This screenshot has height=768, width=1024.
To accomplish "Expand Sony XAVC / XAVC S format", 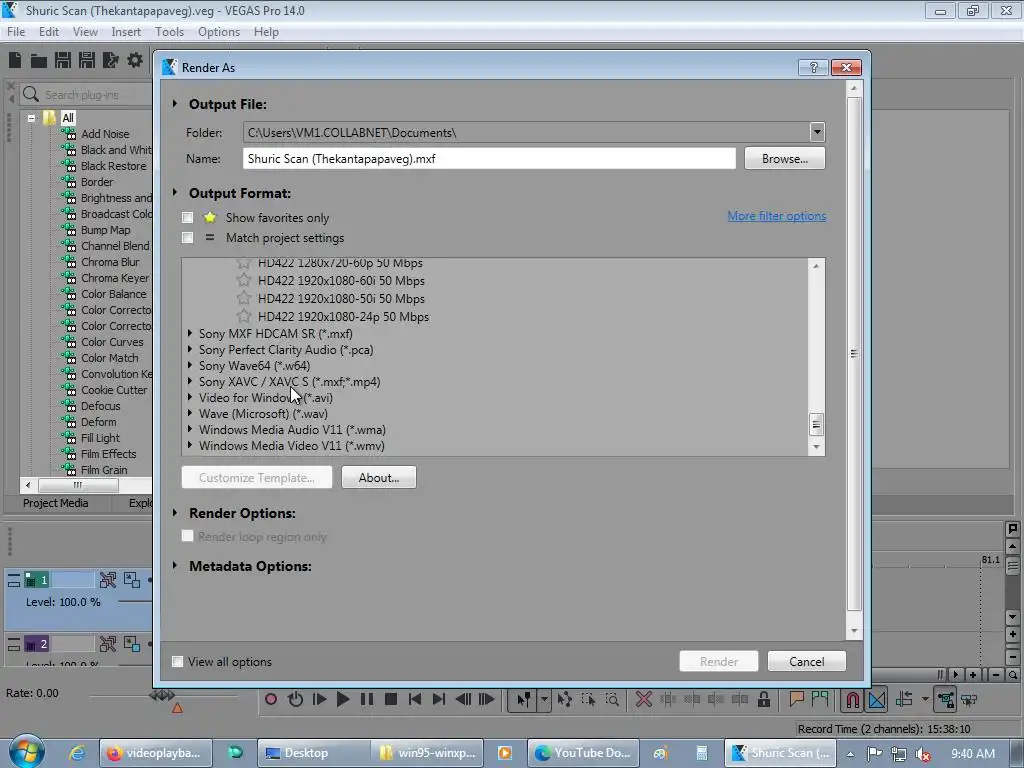I will tap(189, 381).
